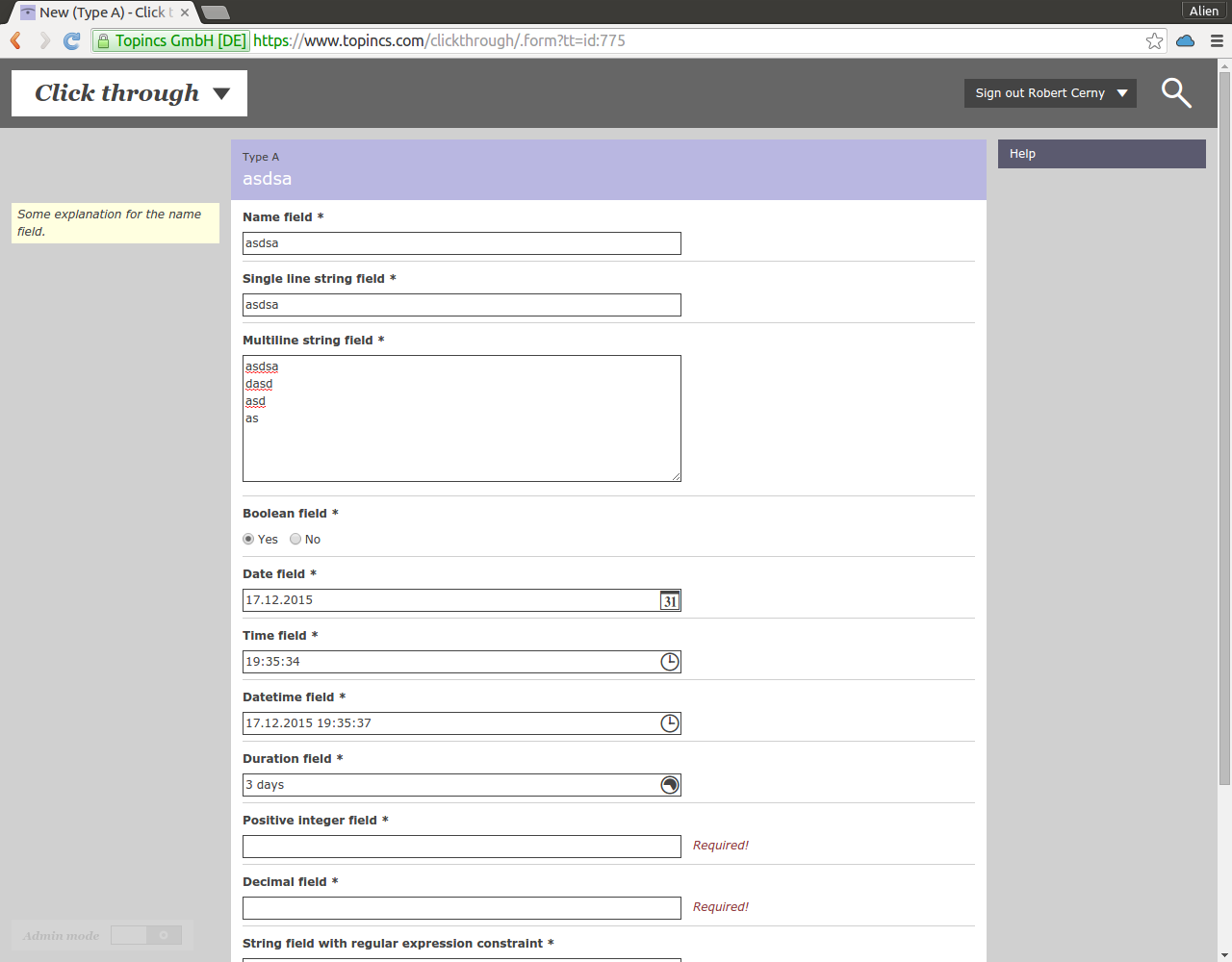Open the clock picker for Datetime field
Image resolution: width=1232 pixels, height=962 pixels.
click(x=670, y=723)
